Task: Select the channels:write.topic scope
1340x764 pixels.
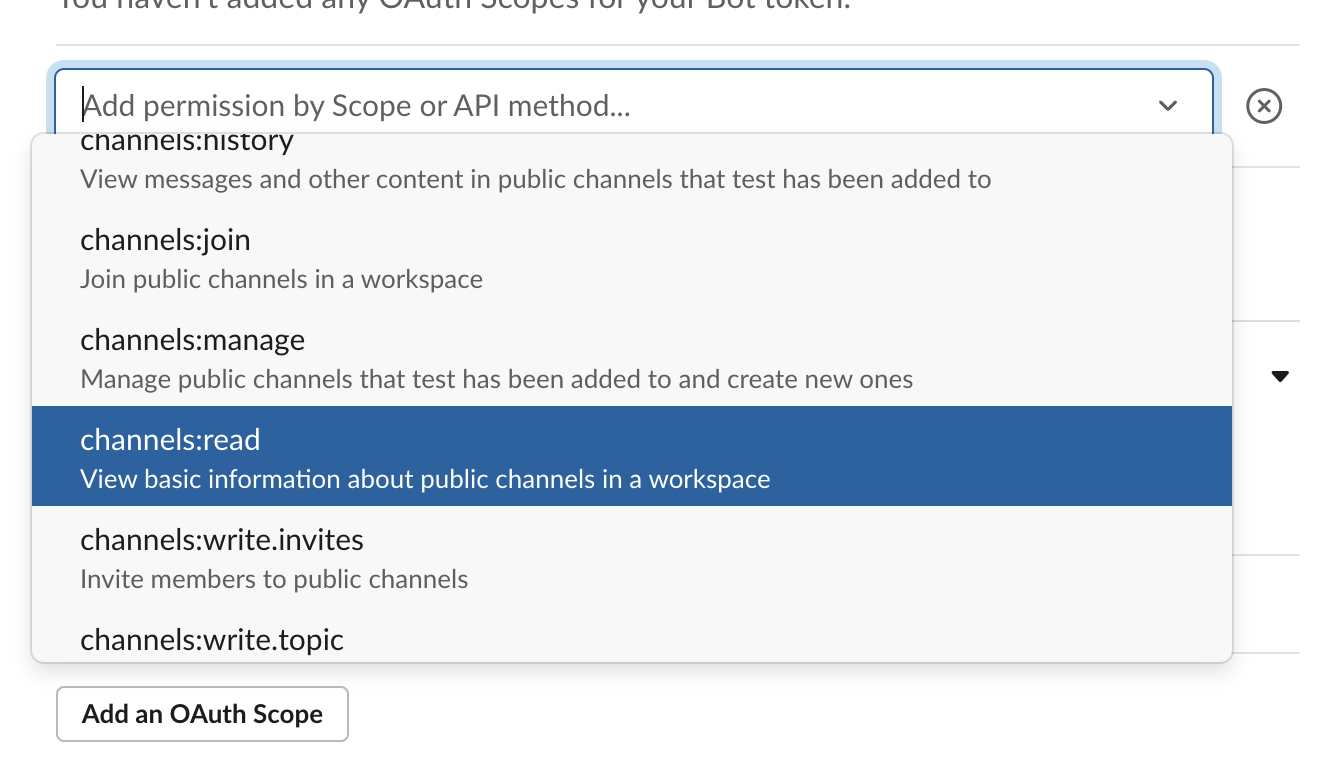Action: pyautogui.click(x=211, y=639)
